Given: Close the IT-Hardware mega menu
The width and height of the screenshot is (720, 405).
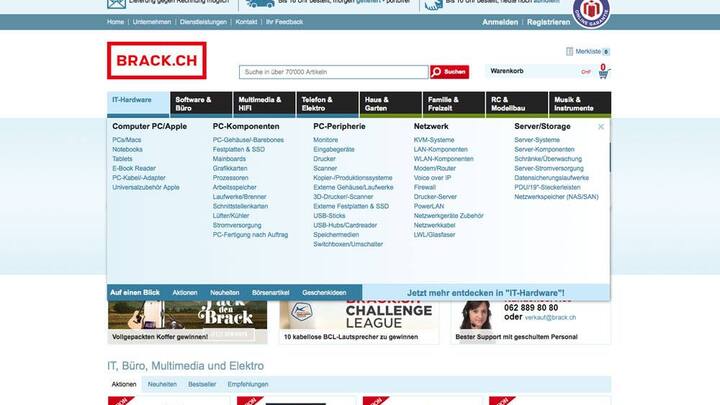Looking at the screenshot, I should click(x=601, y=127).
